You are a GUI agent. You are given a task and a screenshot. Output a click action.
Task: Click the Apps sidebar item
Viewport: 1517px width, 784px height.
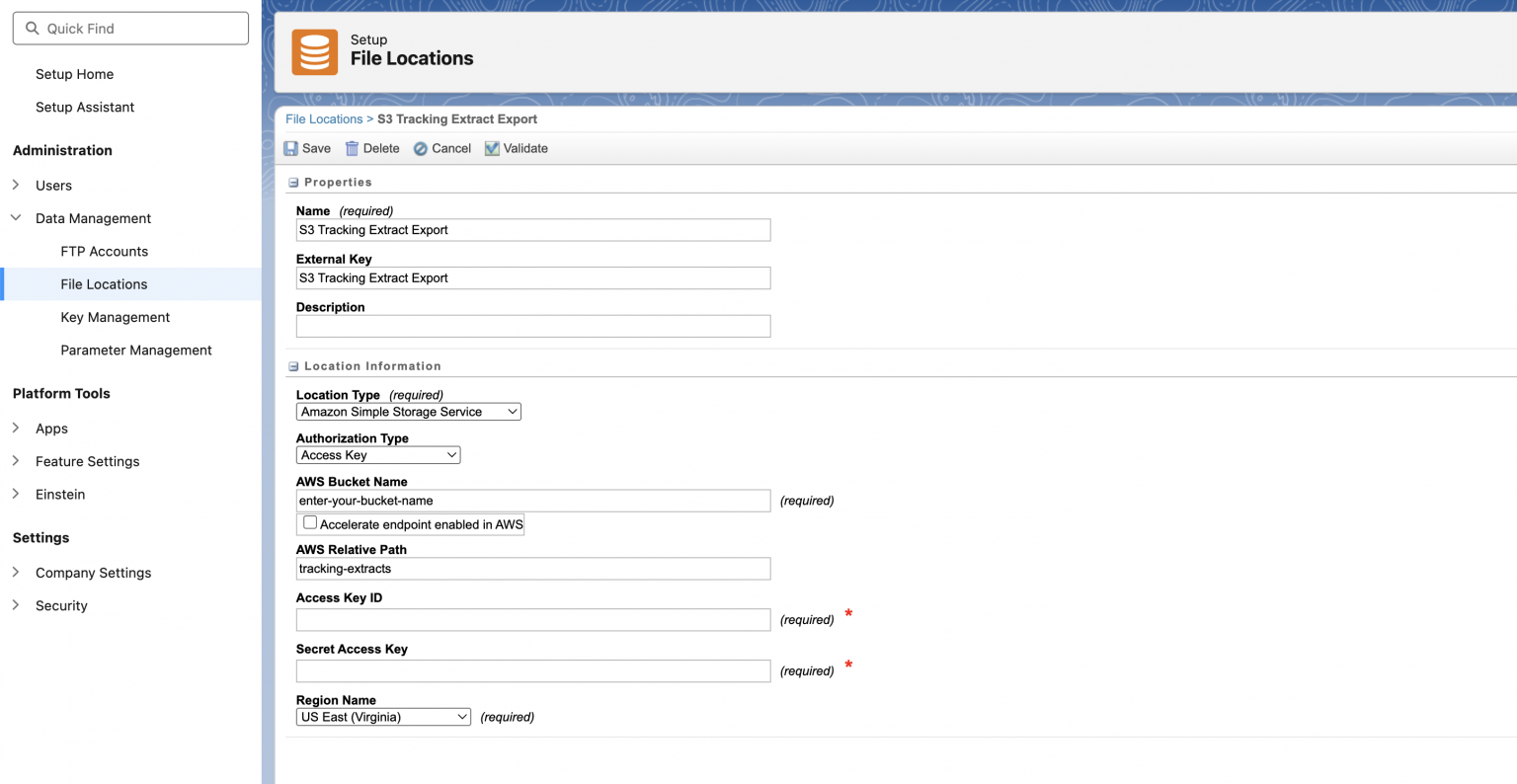51,429
